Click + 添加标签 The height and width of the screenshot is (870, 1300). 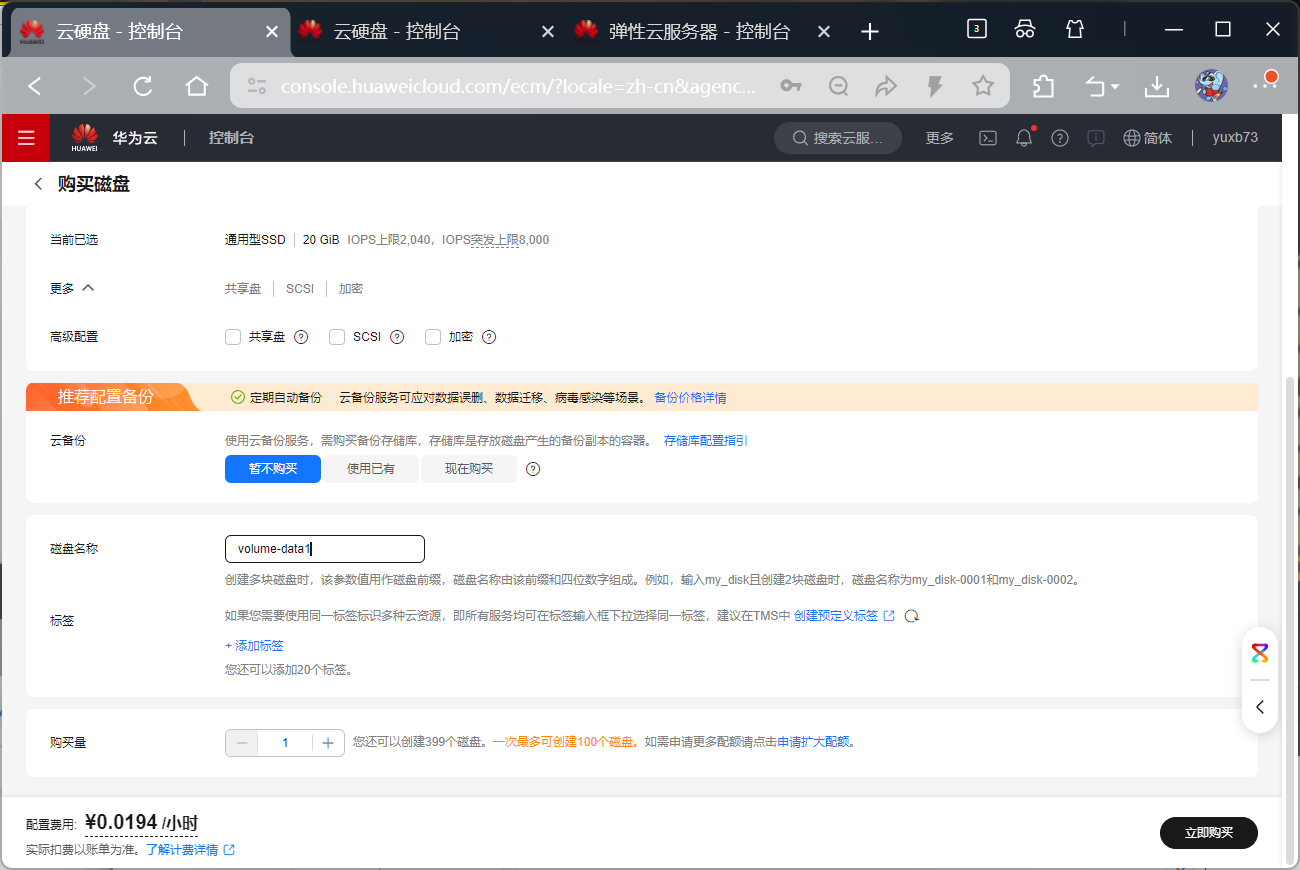[254, 646]
